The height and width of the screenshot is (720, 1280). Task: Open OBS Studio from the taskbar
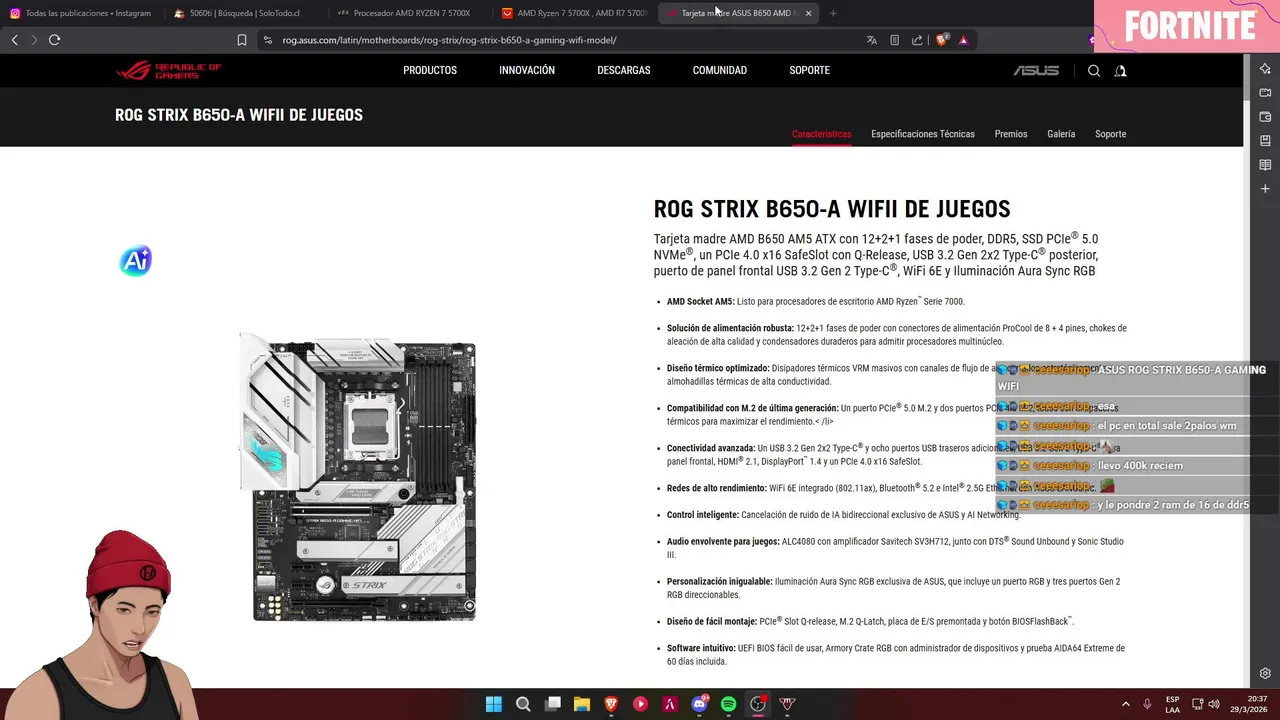click(758, 704)
